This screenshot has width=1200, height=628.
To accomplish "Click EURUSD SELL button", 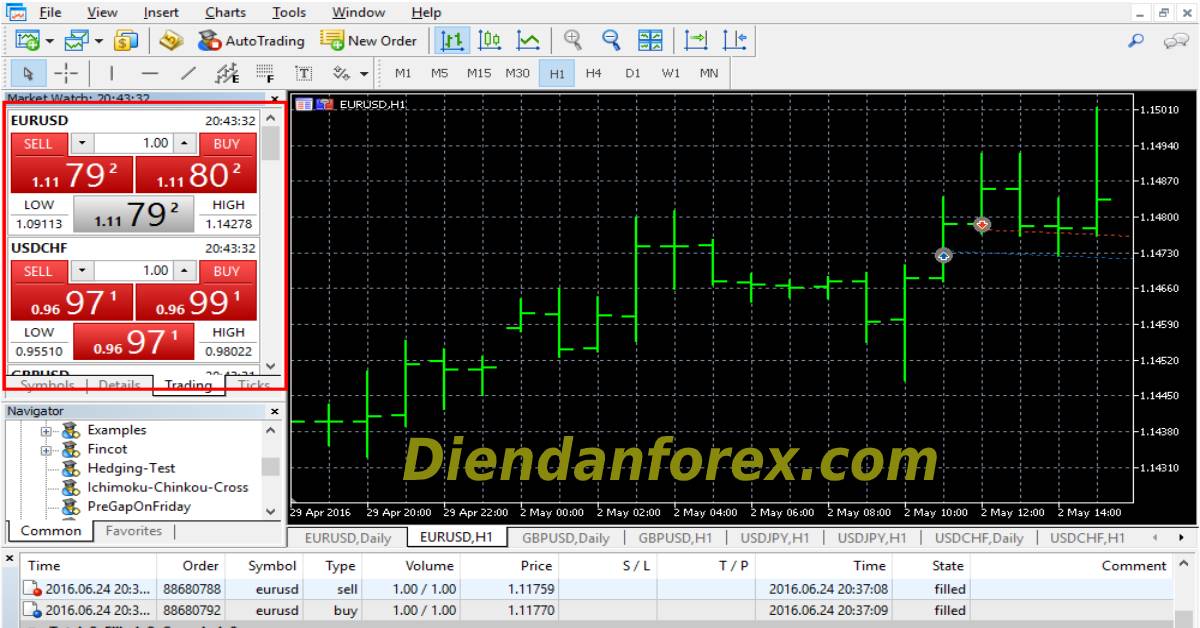I will [39, 143].
